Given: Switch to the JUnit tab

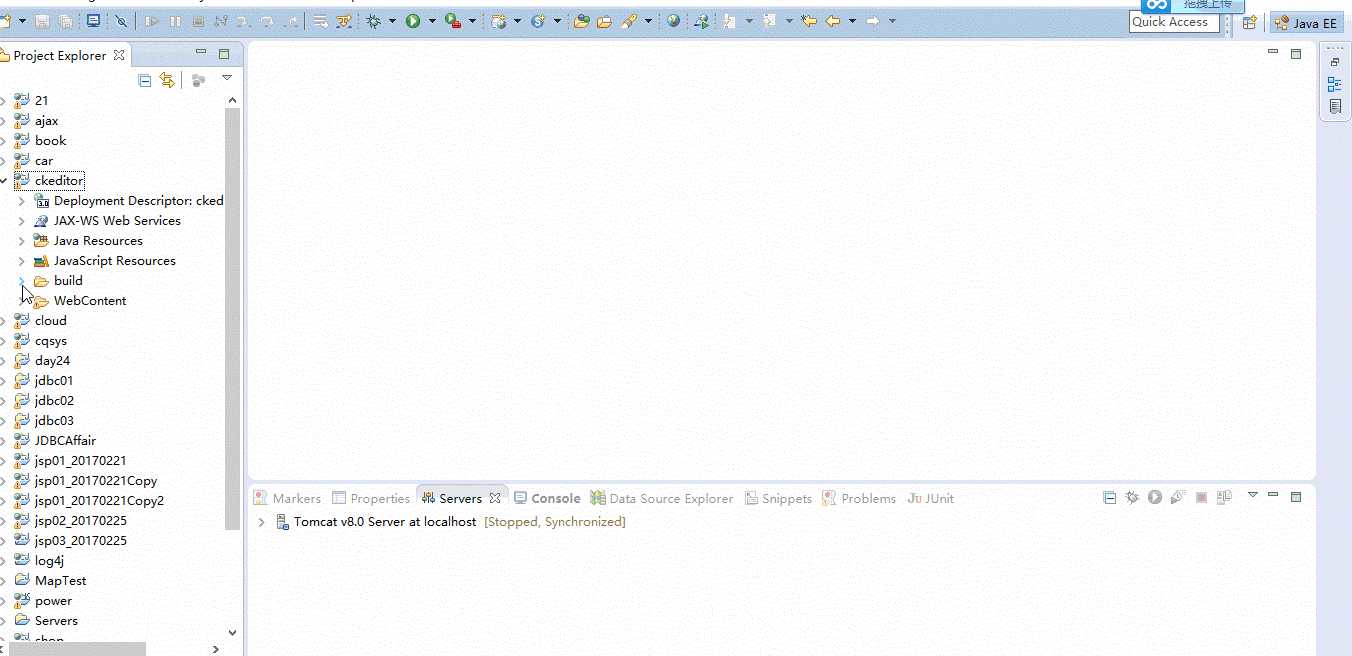Looking at the screenshot, I should [x=930, y=498].
